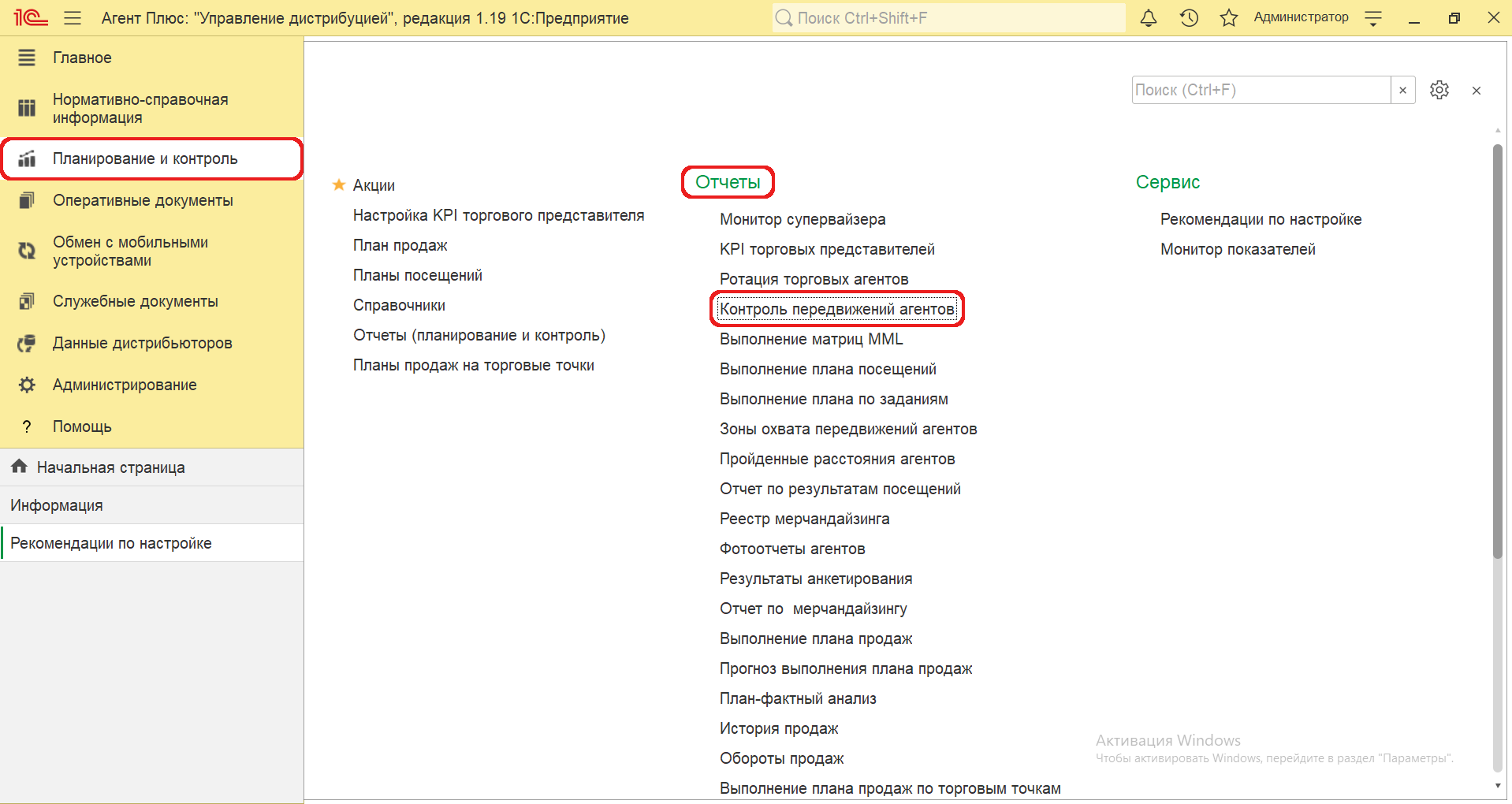Click the Помощь question mark icon
1512x804 pixels.
pos(27,426)
